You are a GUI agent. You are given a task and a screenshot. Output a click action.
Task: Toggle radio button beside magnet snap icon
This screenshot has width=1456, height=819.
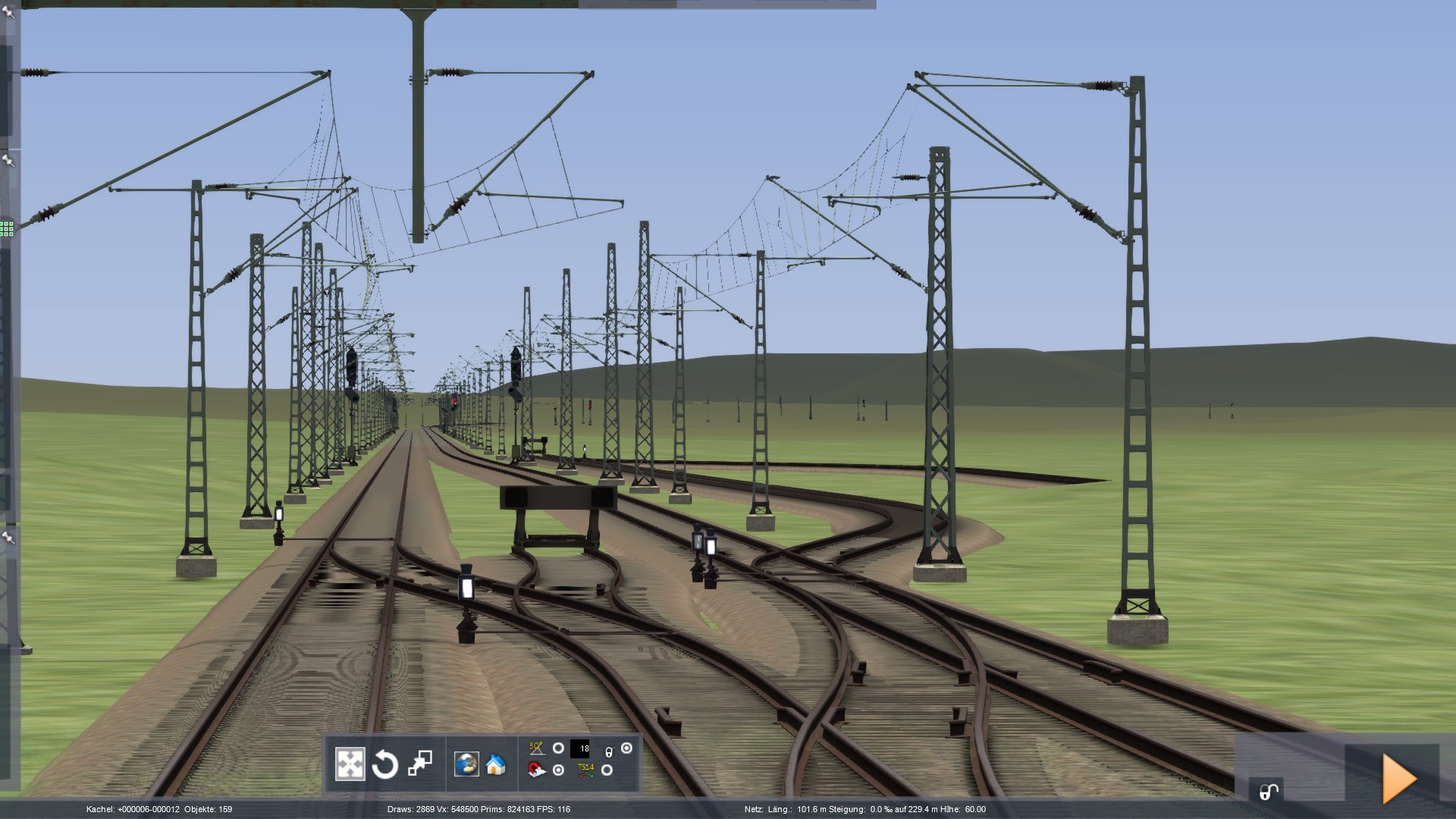[558, 770]
